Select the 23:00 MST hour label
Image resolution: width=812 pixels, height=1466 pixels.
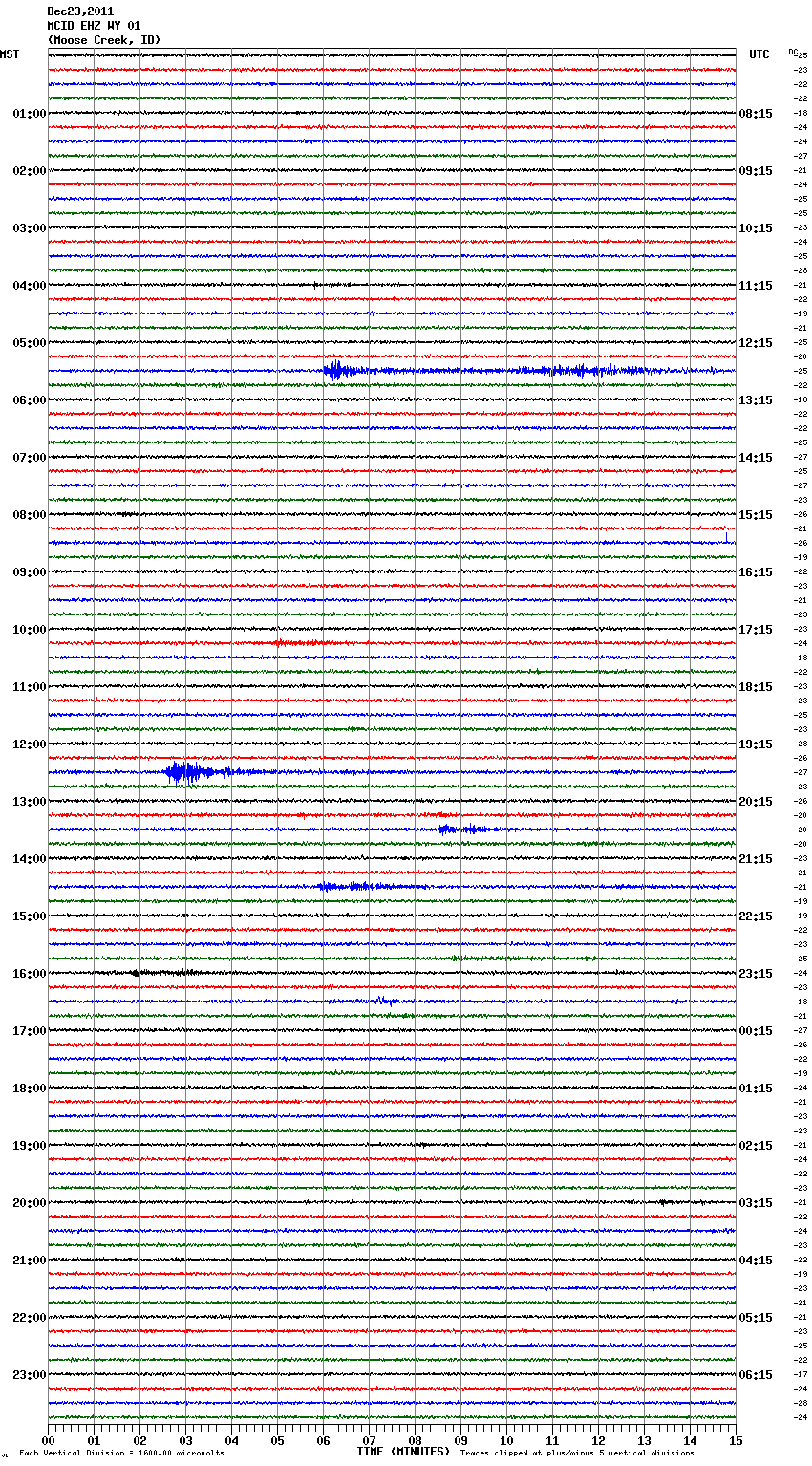coord(30,1375)
